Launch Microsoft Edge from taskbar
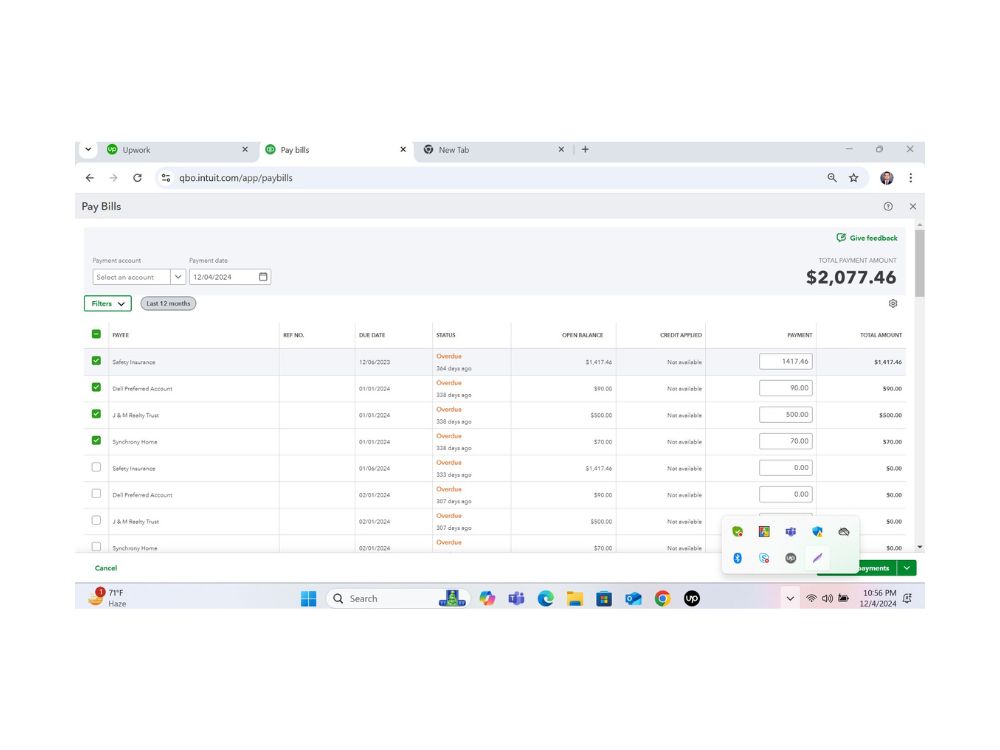This screenshot has width=1000, height=750. pos(545,598)
